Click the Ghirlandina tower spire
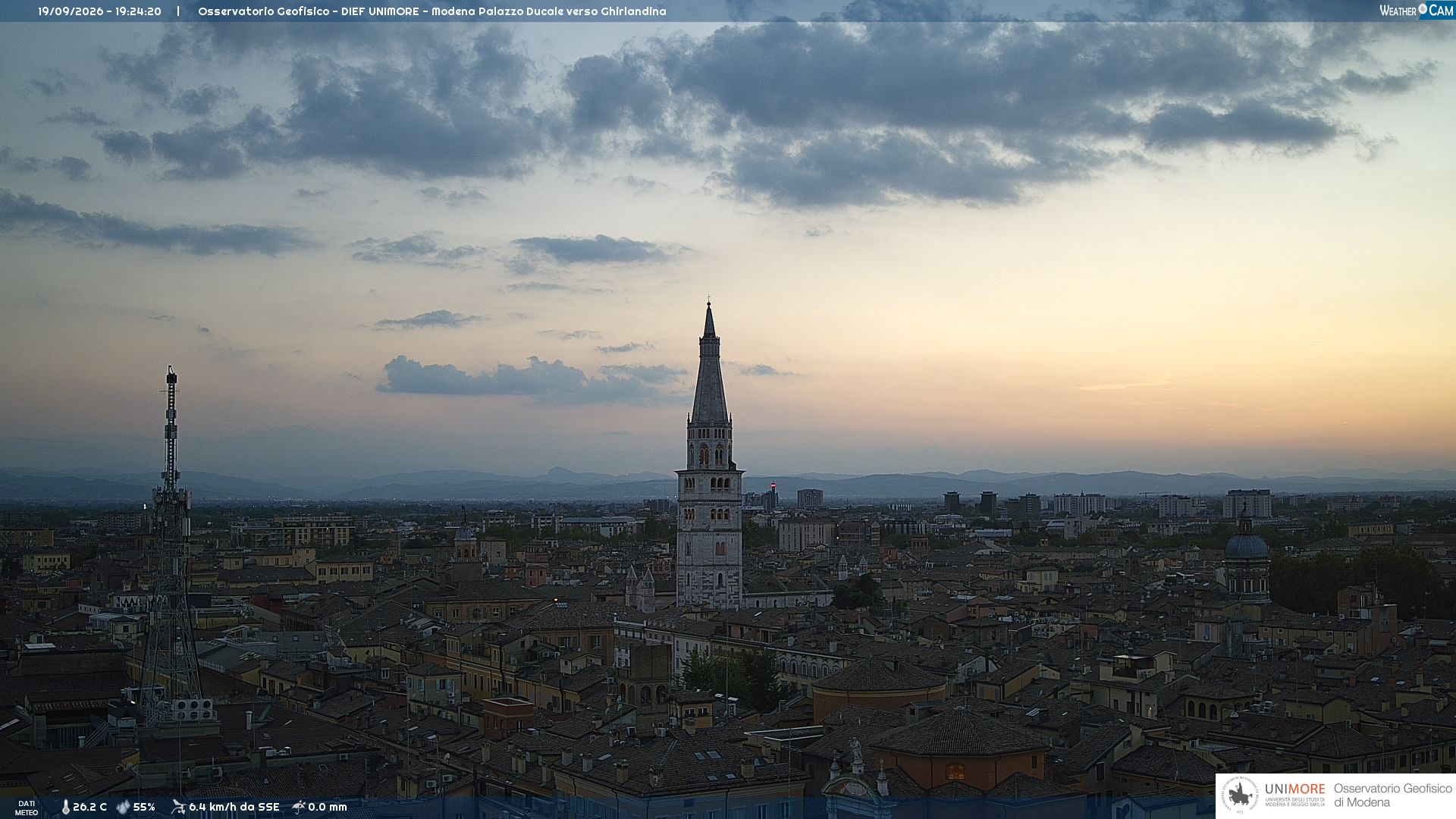This screenshot has height=819, width=1456. click(x=710, y=364)
